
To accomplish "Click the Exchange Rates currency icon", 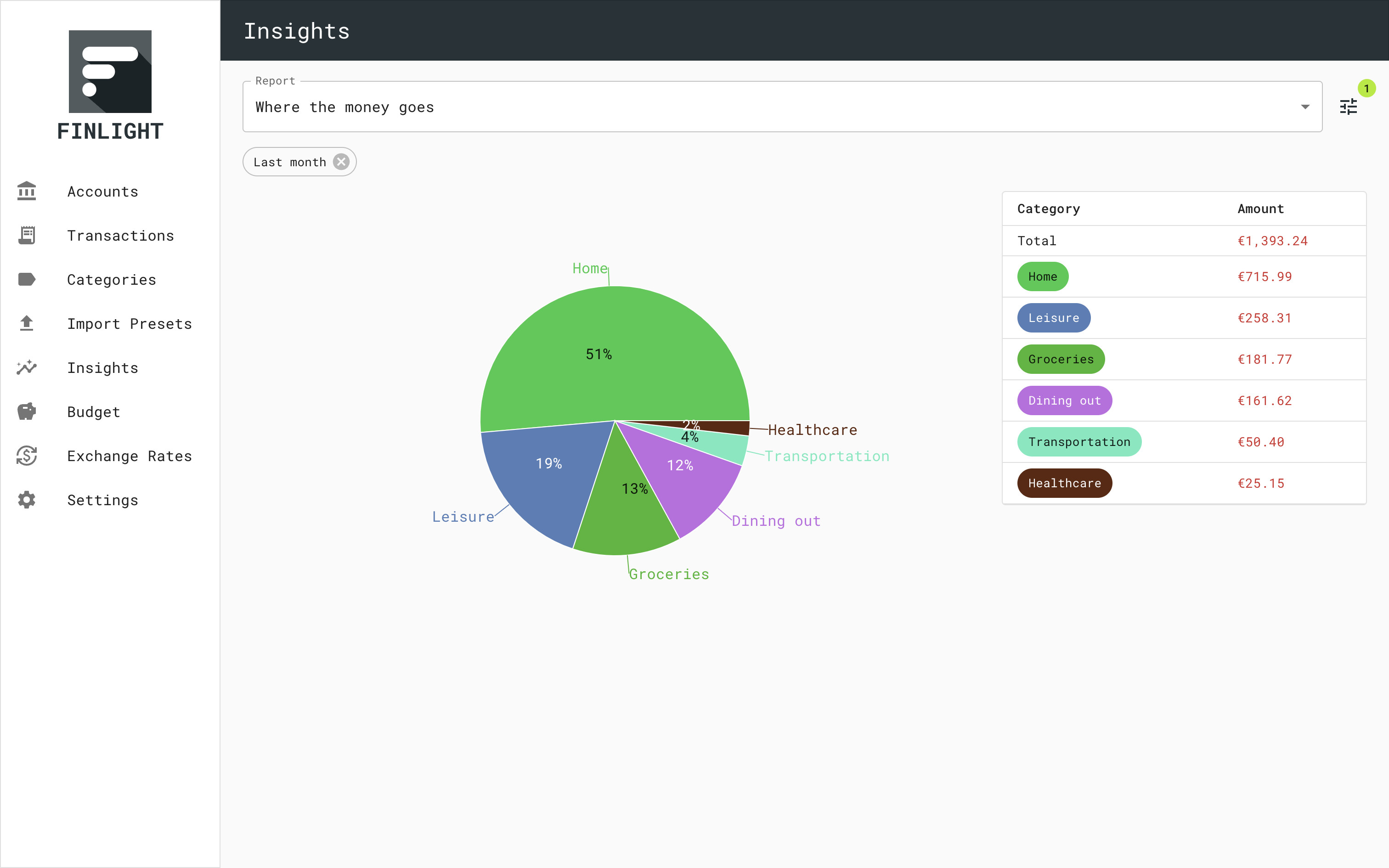I will tap(26, 456).
